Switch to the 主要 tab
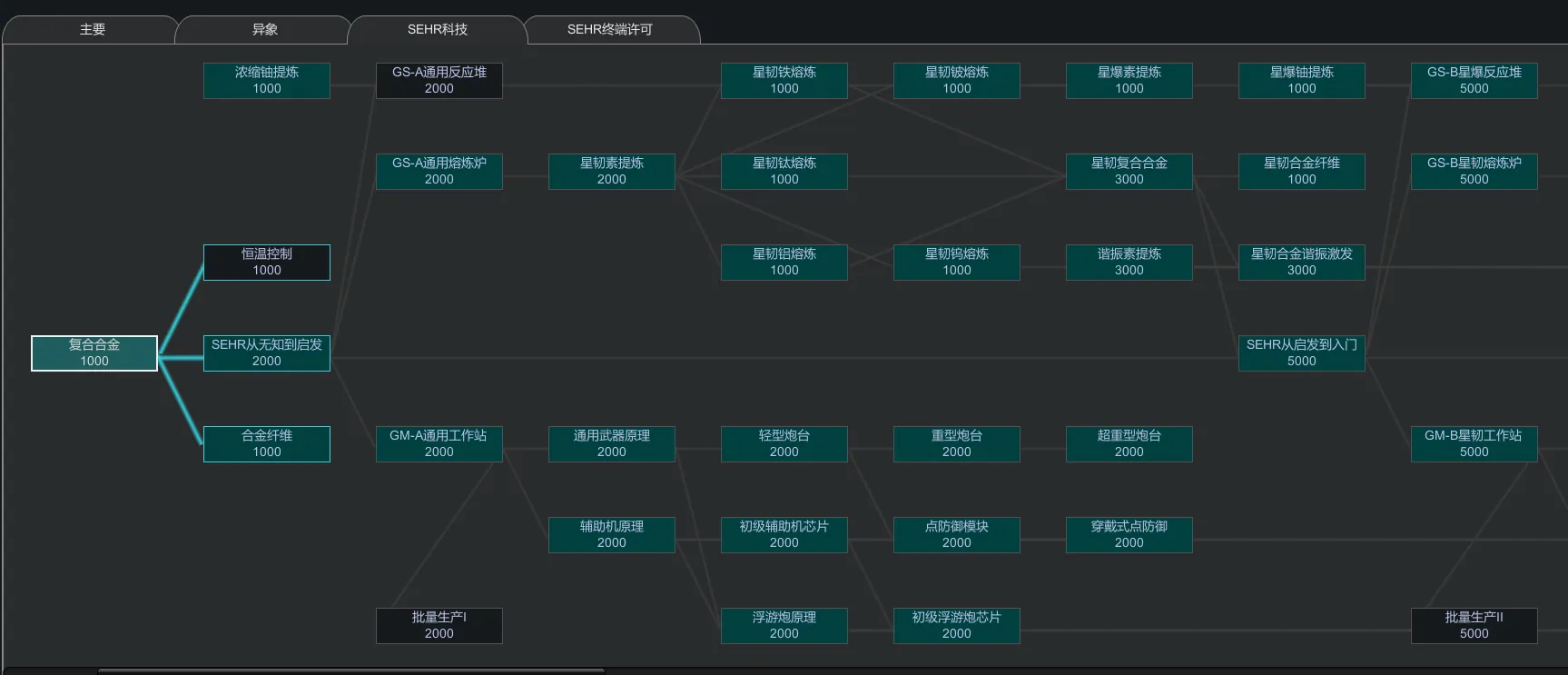The image size is (1568, 675). [92, 30]
